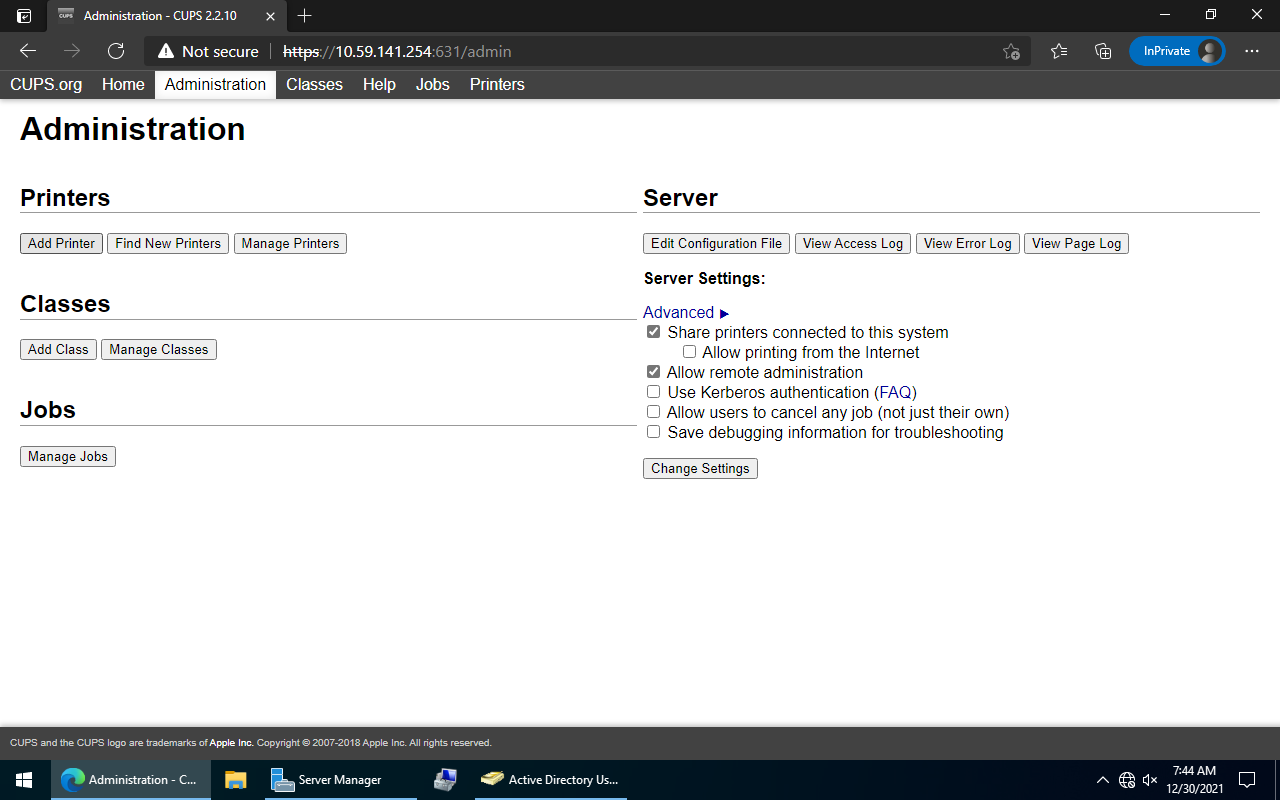Enable Allow printing from the Internet

(689, 352)
